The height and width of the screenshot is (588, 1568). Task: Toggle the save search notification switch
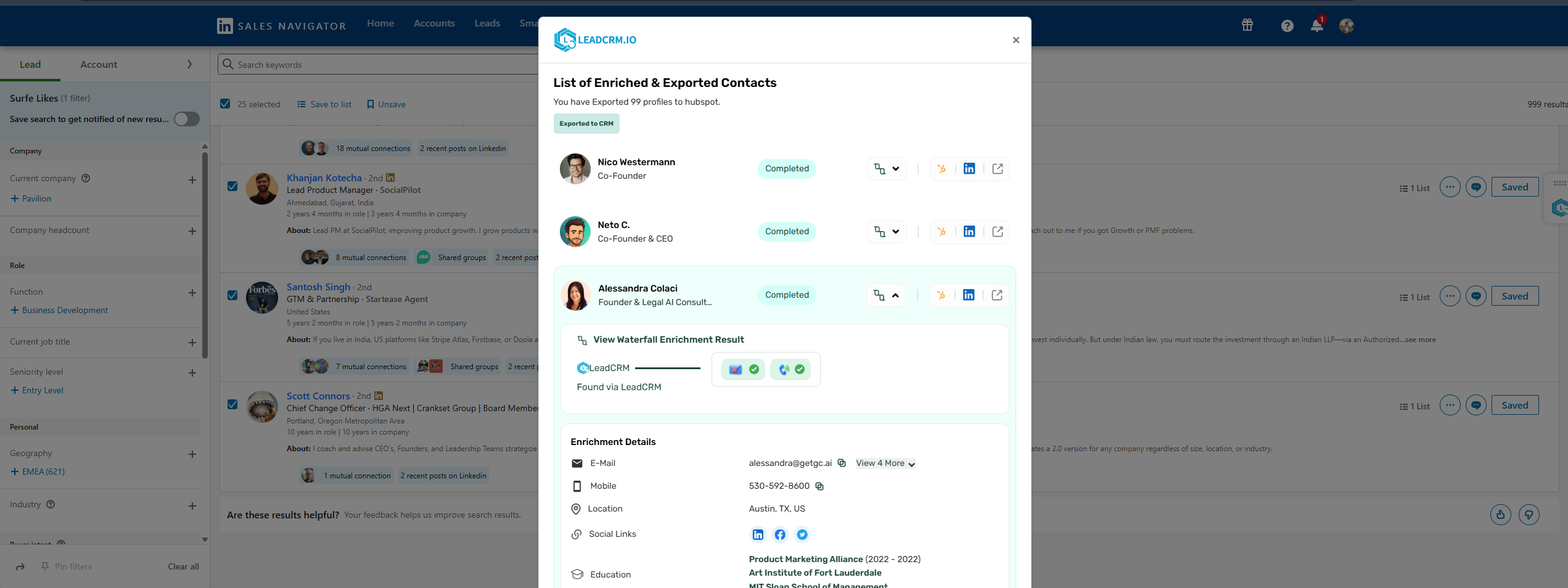[187, 119]
